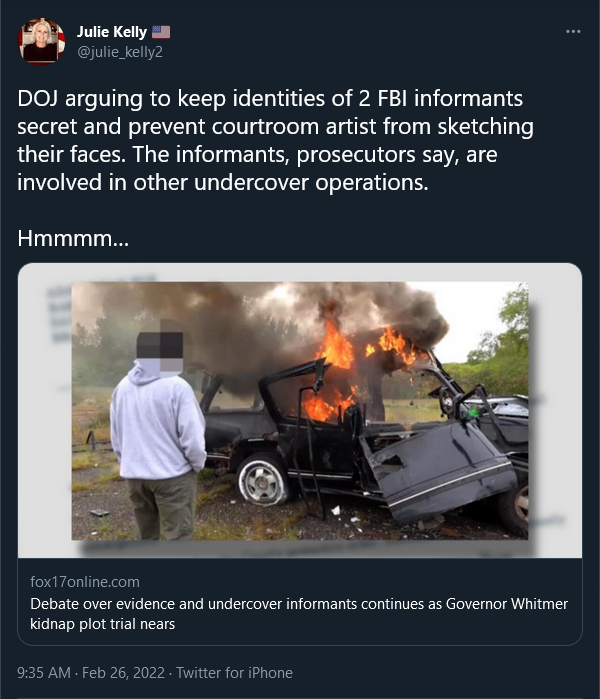The width and height of the screenshot is (600, 699).
Task: Click the Twitter for iPhone source label
Action: pos(234,672)
